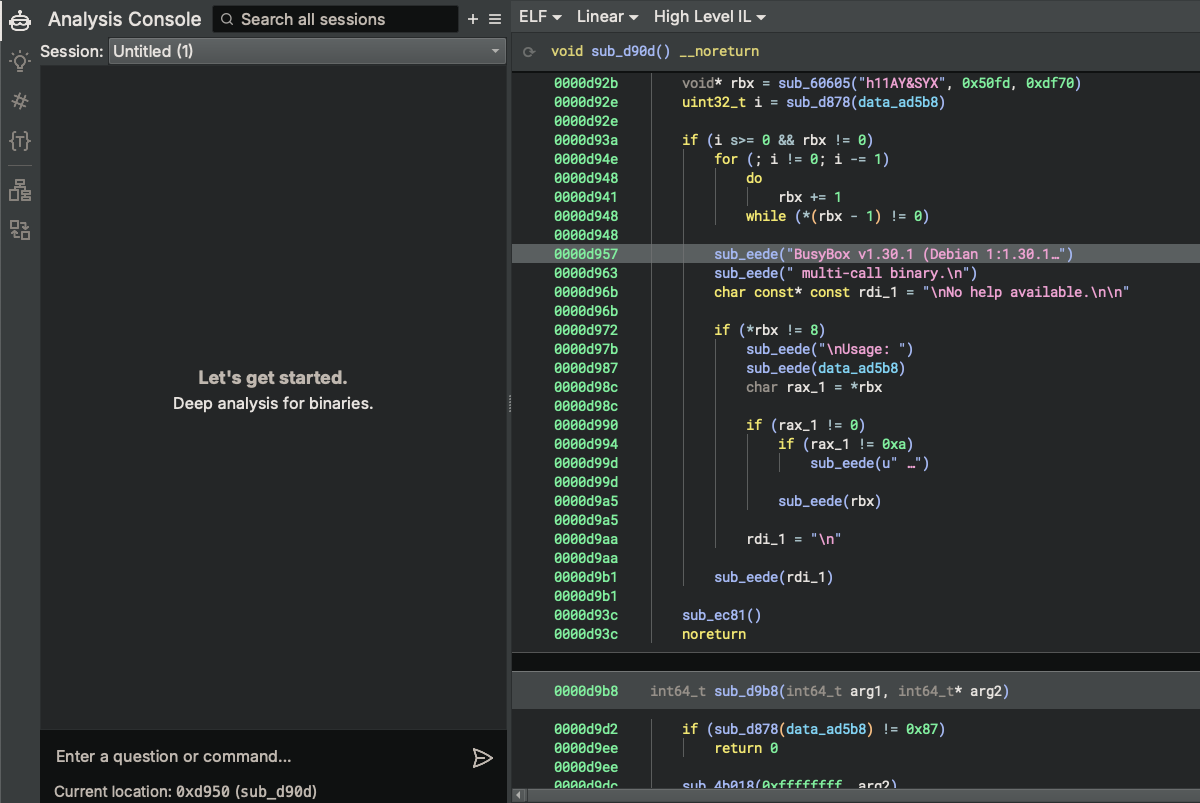This screenshot has width=1200, height=803.
Task: Click the swap-boxes icon in the sidebar
Action: 19,230
